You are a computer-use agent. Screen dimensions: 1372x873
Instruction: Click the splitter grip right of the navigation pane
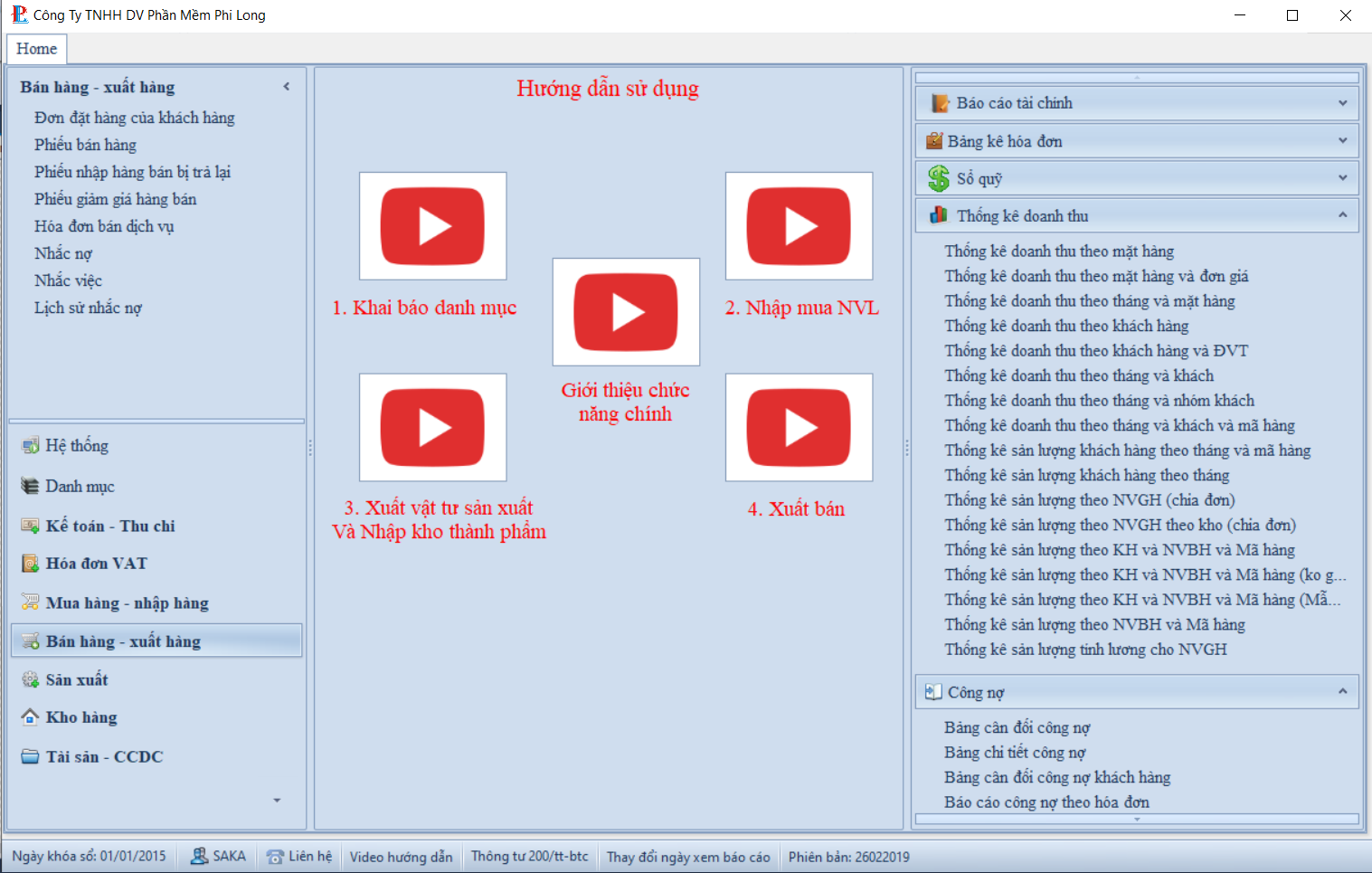coord(310,448)
